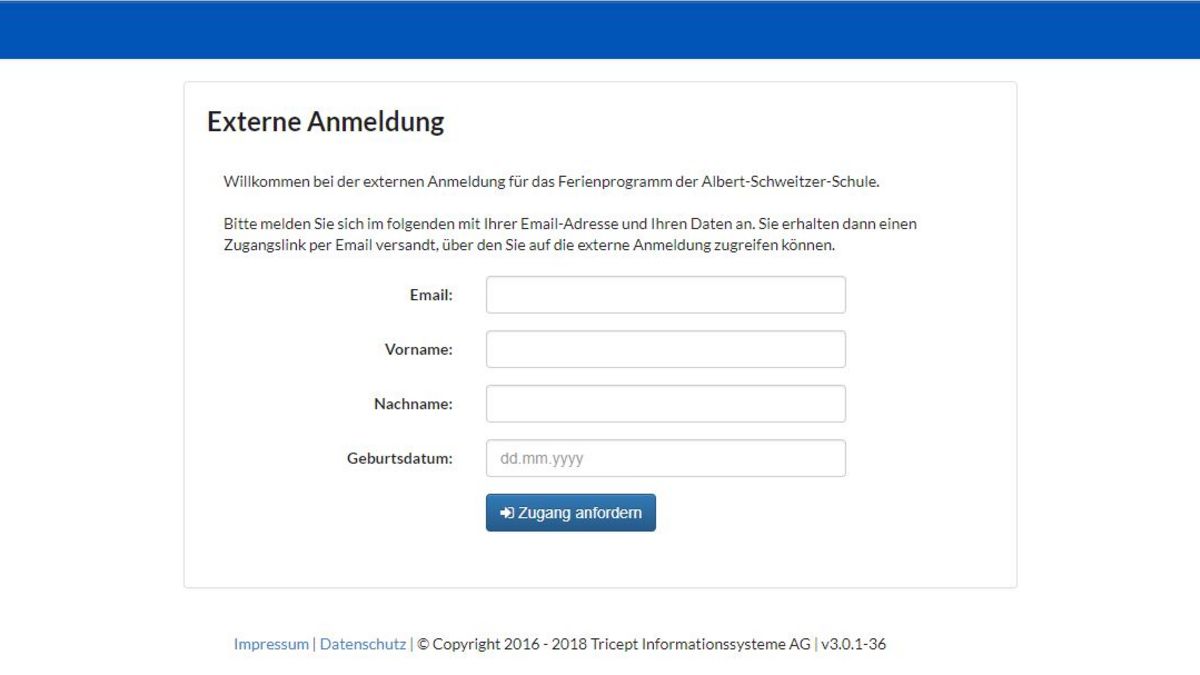
Task: Open the Impressum link
Action: click(271, 645)
